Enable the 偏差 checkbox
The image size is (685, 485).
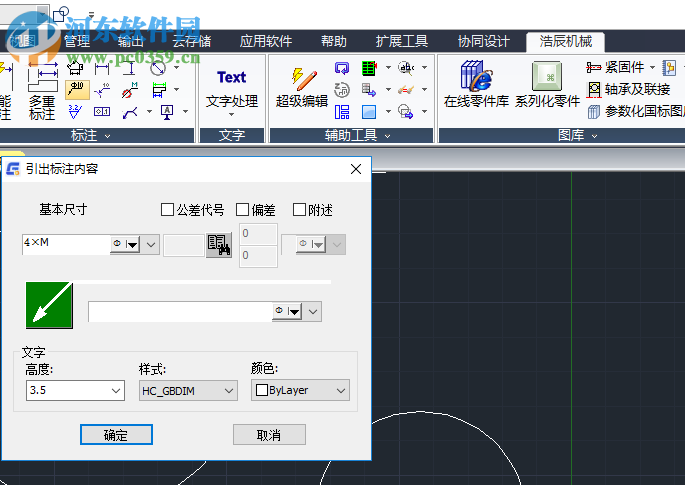(x=242, y=210)
